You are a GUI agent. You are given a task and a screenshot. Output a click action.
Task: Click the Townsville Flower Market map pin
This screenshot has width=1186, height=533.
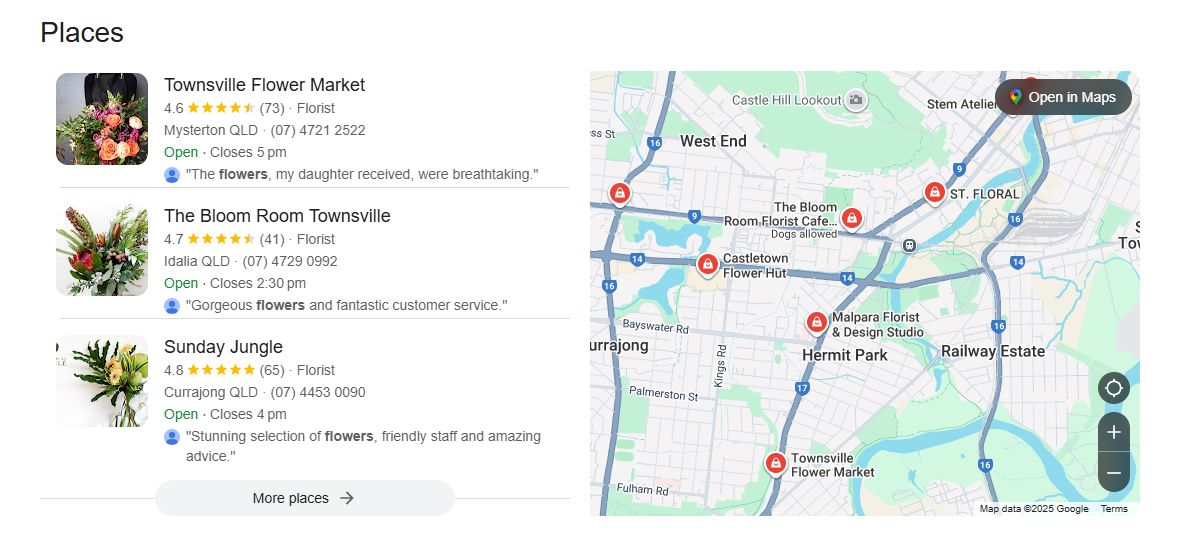click(775, 463)
